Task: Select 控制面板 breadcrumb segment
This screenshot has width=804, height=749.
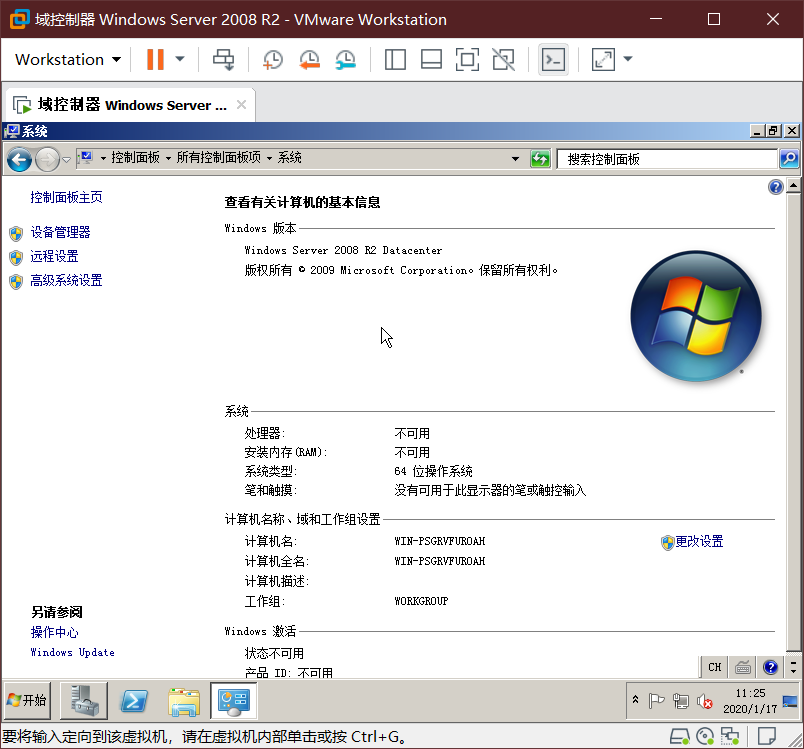Action: [135, 158]
